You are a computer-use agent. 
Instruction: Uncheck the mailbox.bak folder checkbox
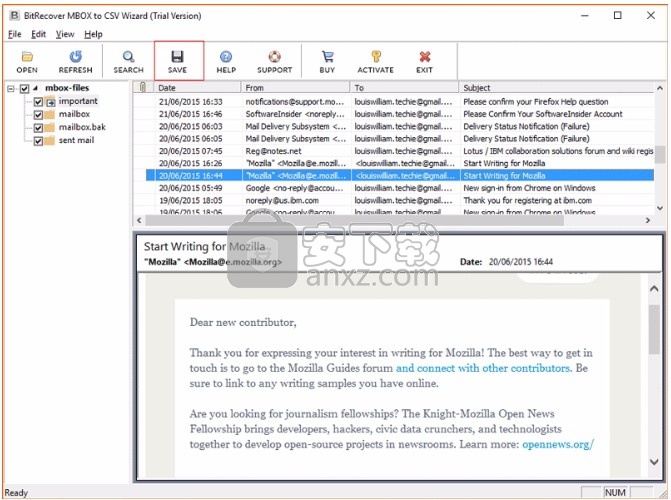(38, 128)
